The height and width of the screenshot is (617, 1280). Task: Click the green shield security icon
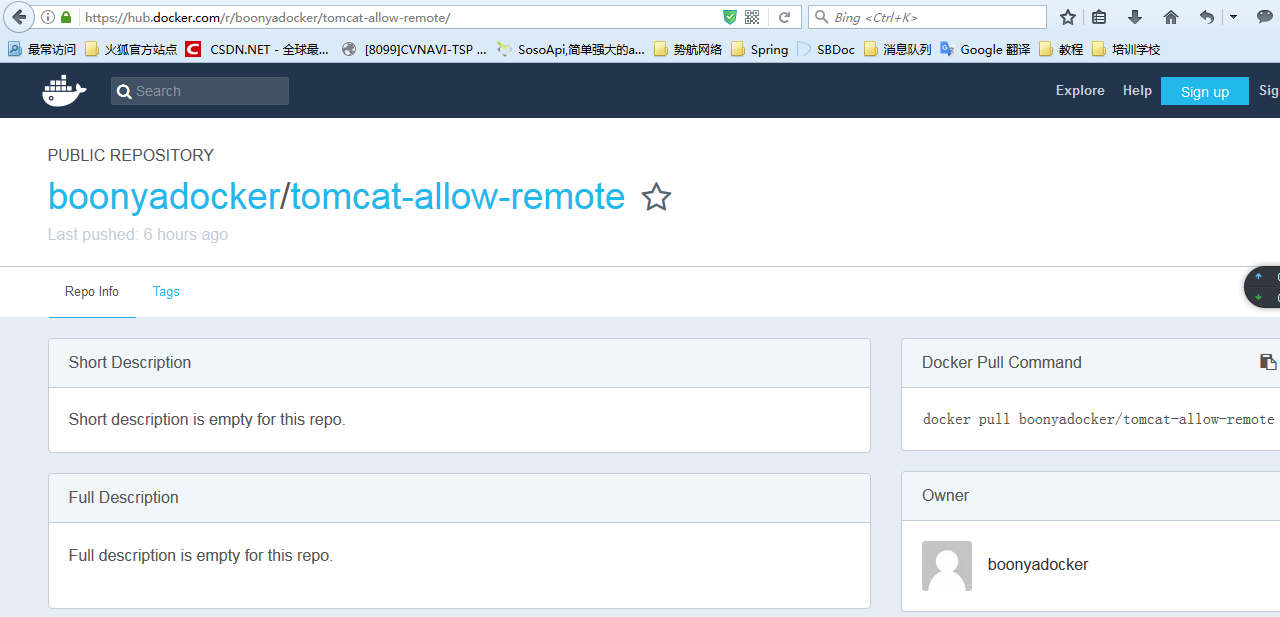730,17
